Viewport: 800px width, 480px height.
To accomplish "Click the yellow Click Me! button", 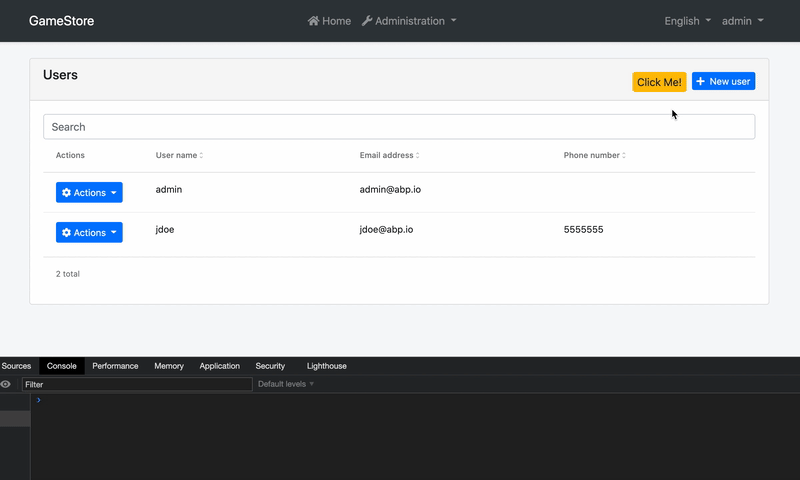I will (x=659, y=82).
